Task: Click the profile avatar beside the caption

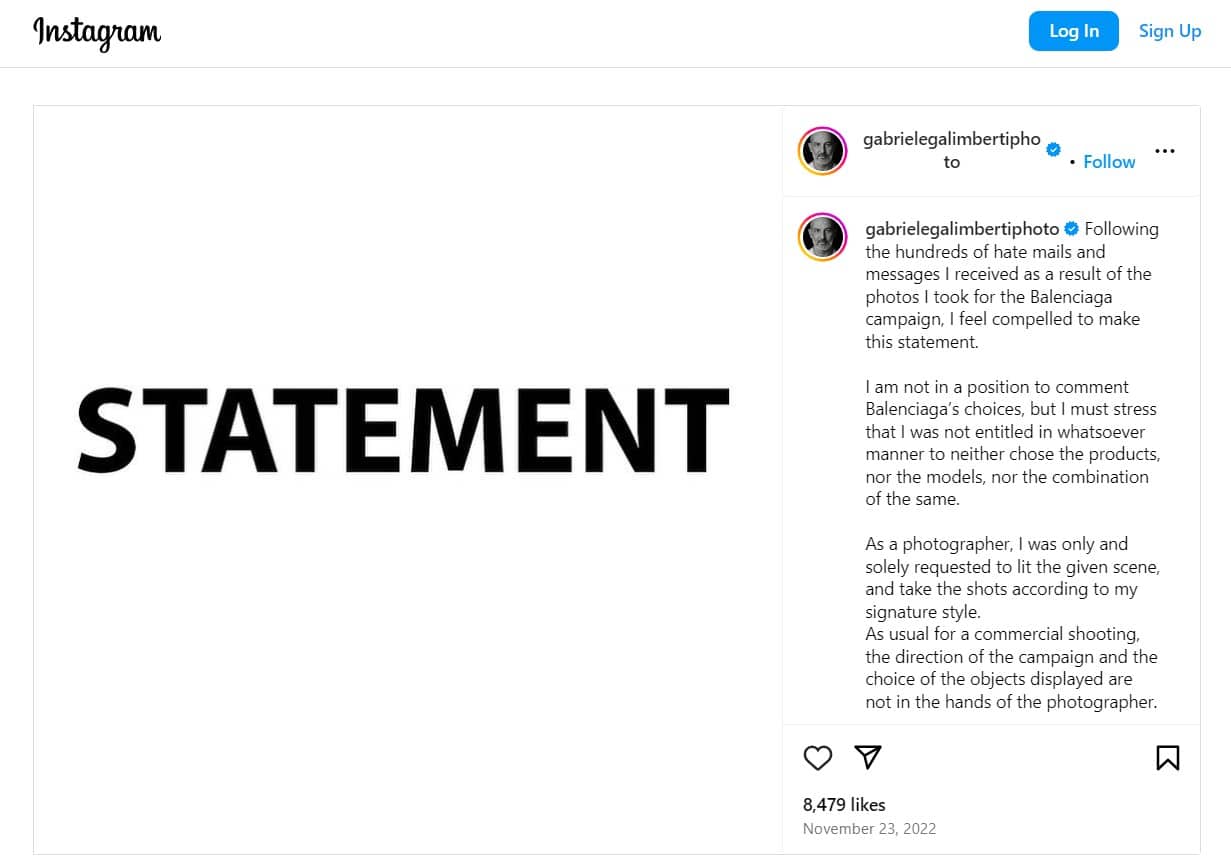Action: coord(823,237)
